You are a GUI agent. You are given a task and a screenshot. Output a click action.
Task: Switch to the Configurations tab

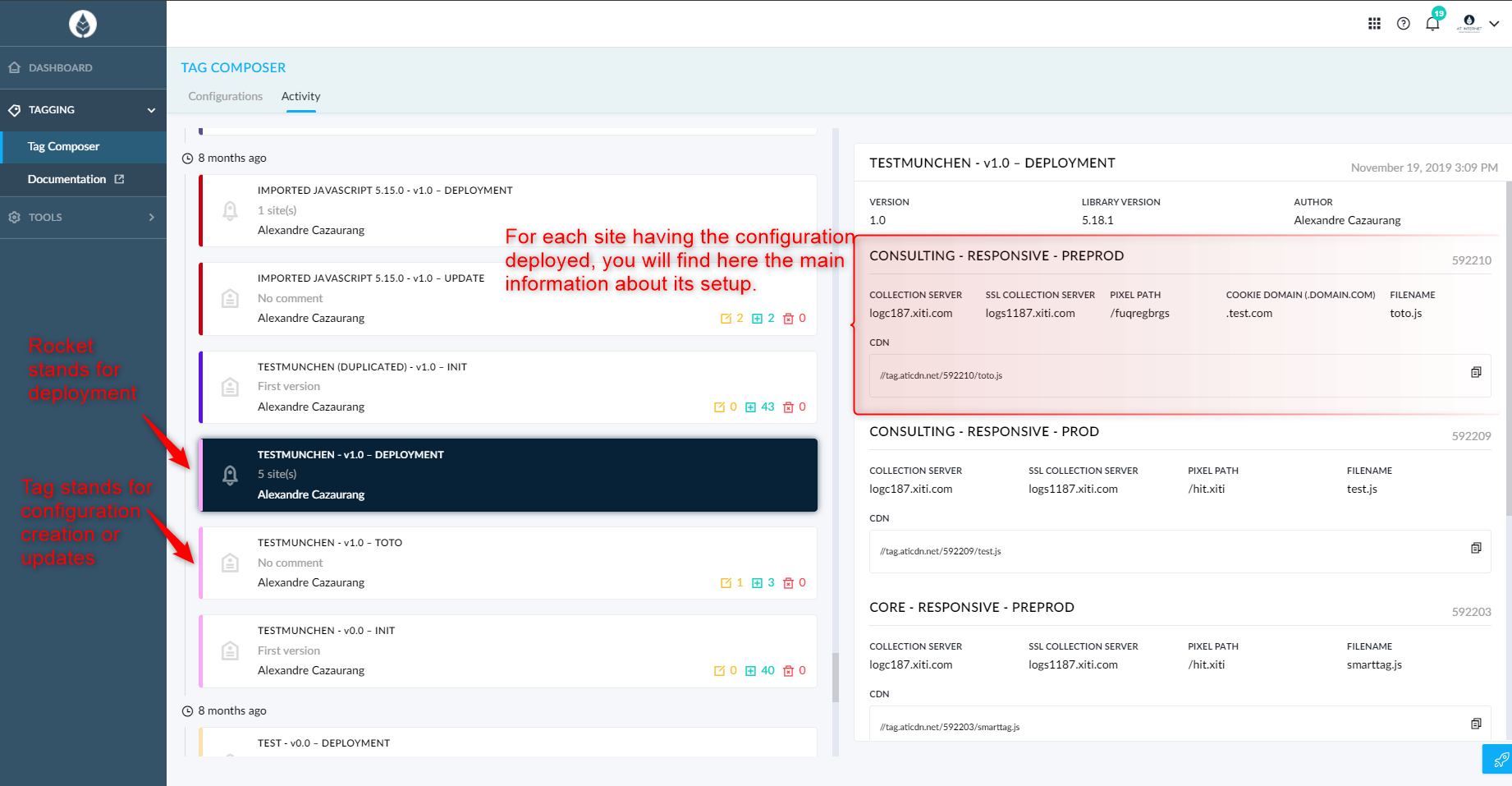click(x=225, y=96)
